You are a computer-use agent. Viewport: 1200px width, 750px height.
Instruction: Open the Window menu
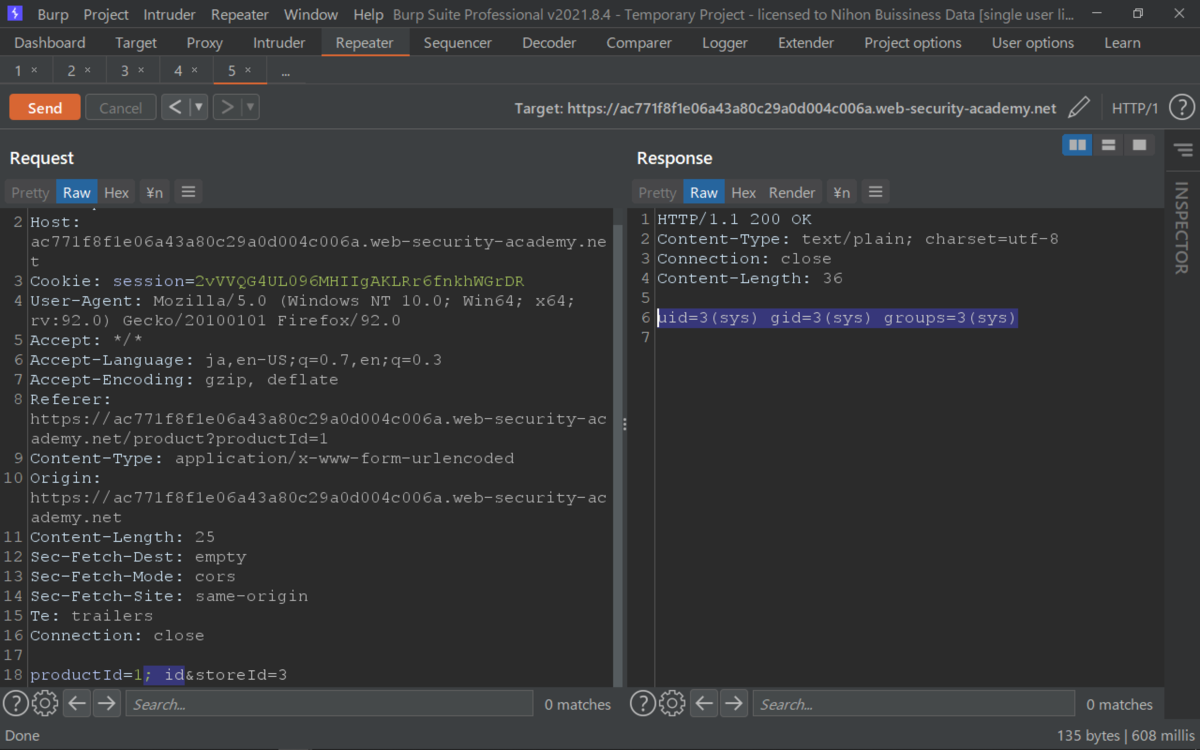311,15
